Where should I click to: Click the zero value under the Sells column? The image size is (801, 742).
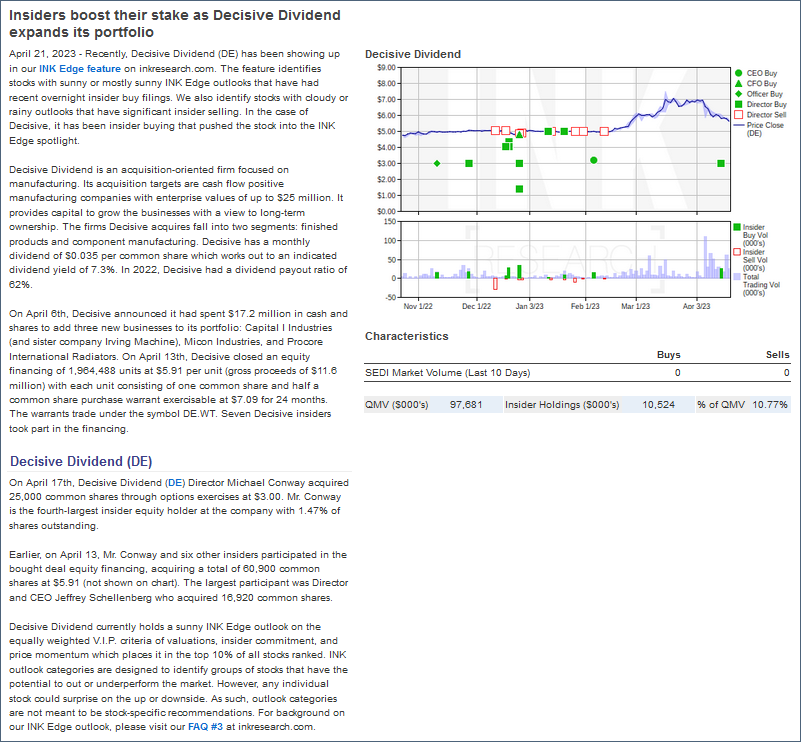coord(787,373)
